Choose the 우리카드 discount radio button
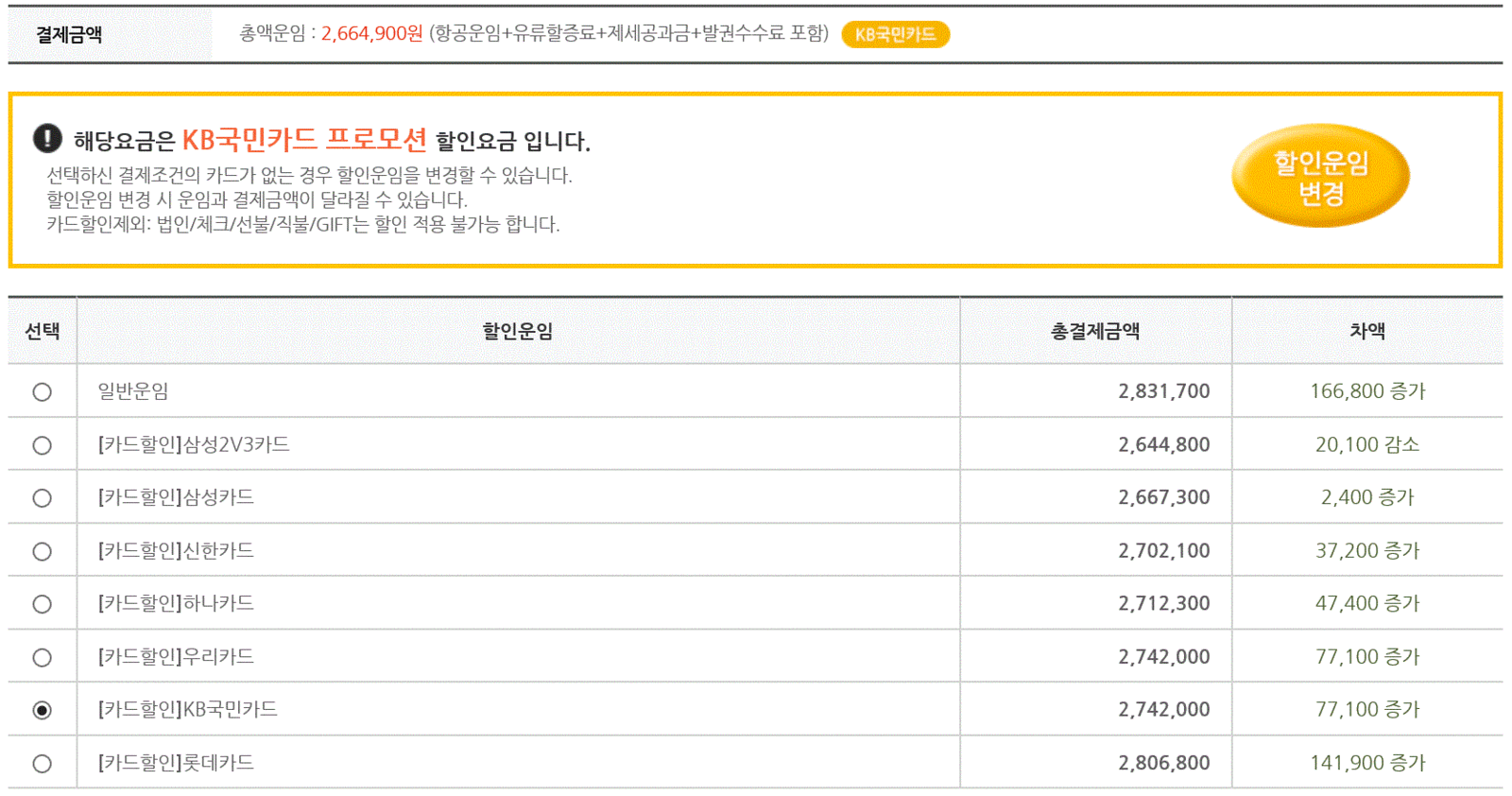This screenshot has height=796, width=1512. [42, 657]
